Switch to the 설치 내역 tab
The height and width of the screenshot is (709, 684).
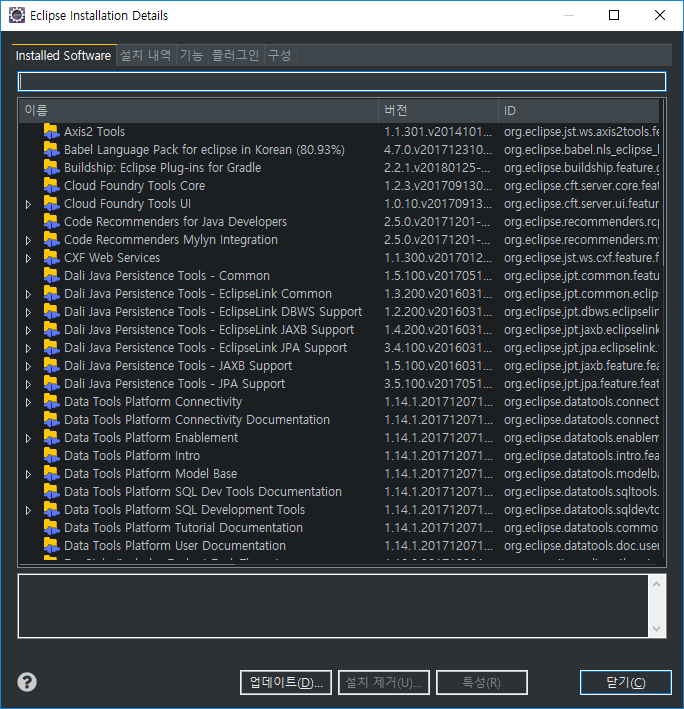[146, 56]
